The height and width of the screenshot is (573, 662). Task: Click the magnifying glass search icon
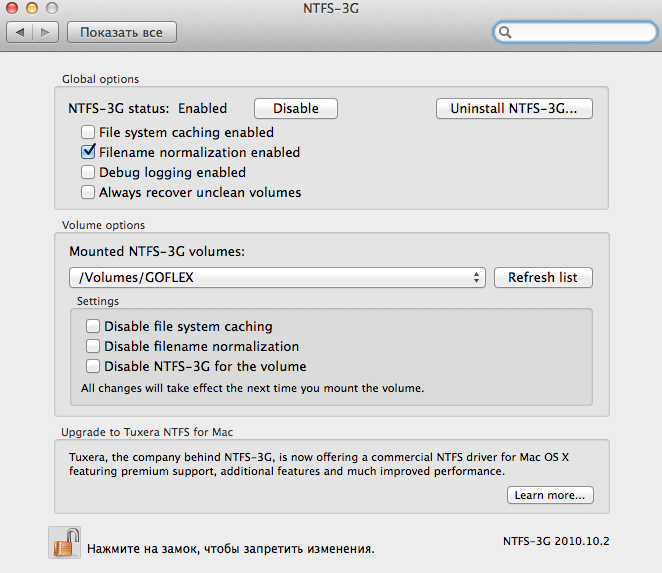505,32
